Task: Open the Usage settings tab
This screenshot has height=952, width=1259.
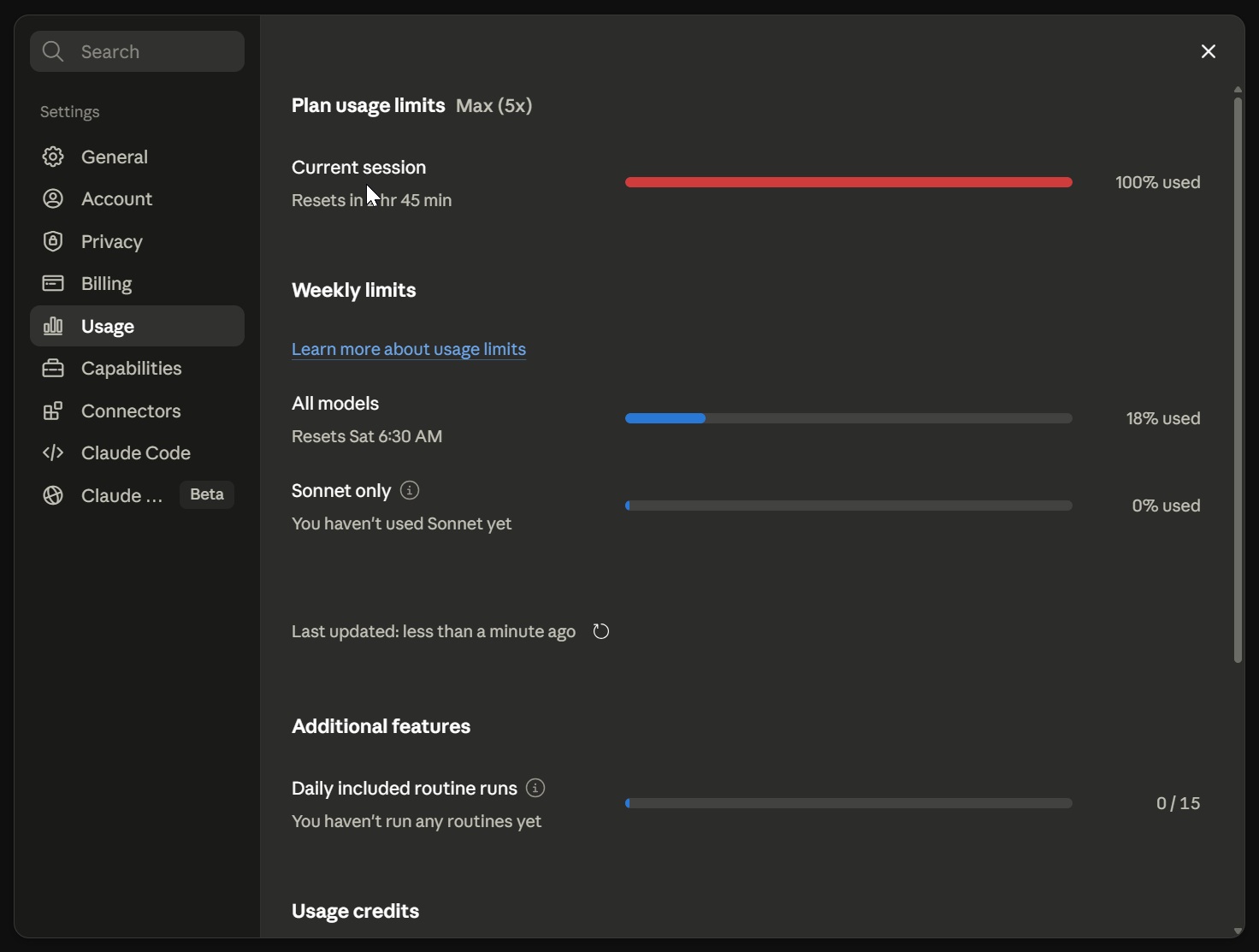Action: [137, 326]
